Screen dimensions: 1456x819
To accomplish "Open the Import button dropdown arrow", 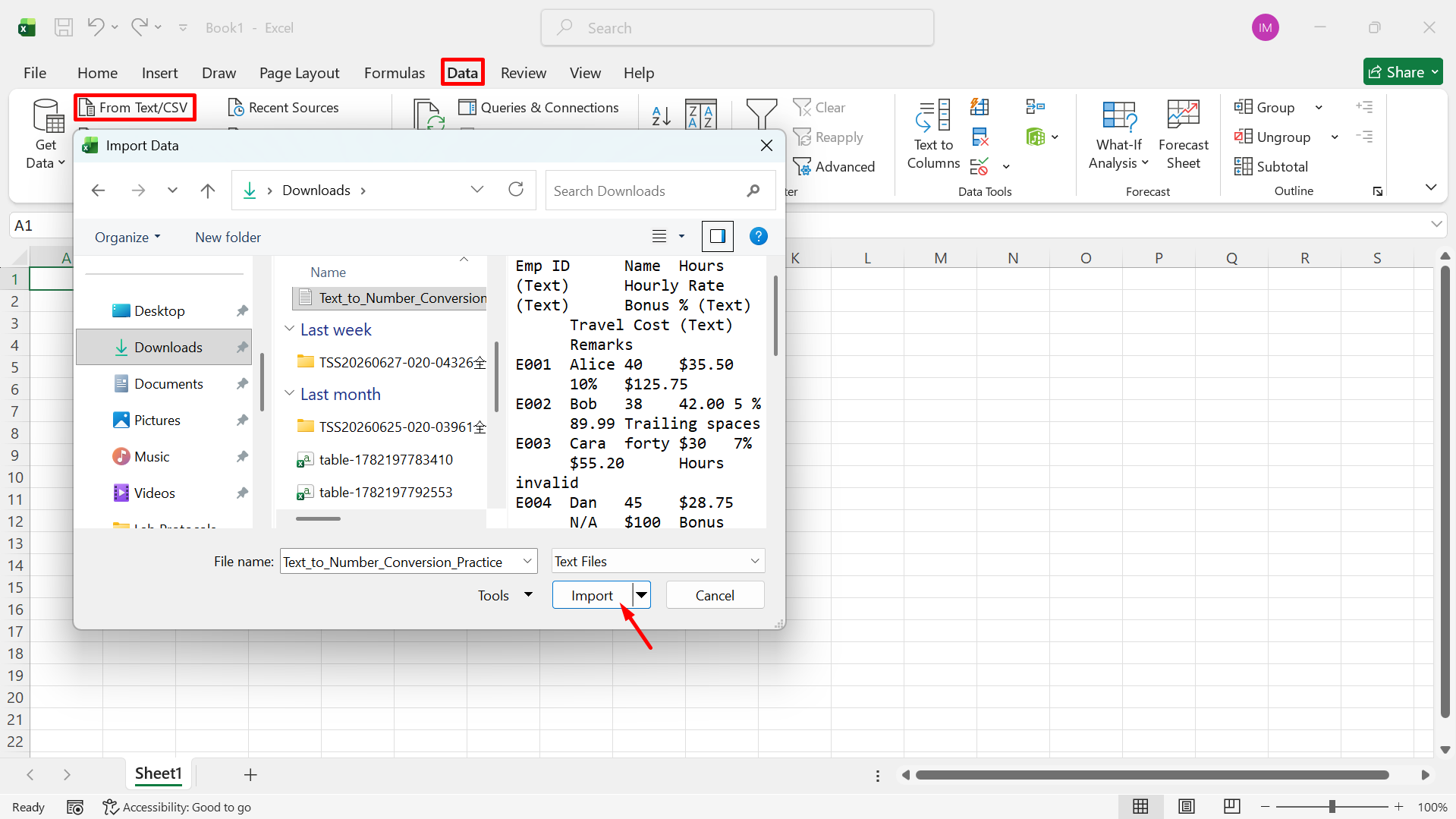I will click(x=642, y=595).
